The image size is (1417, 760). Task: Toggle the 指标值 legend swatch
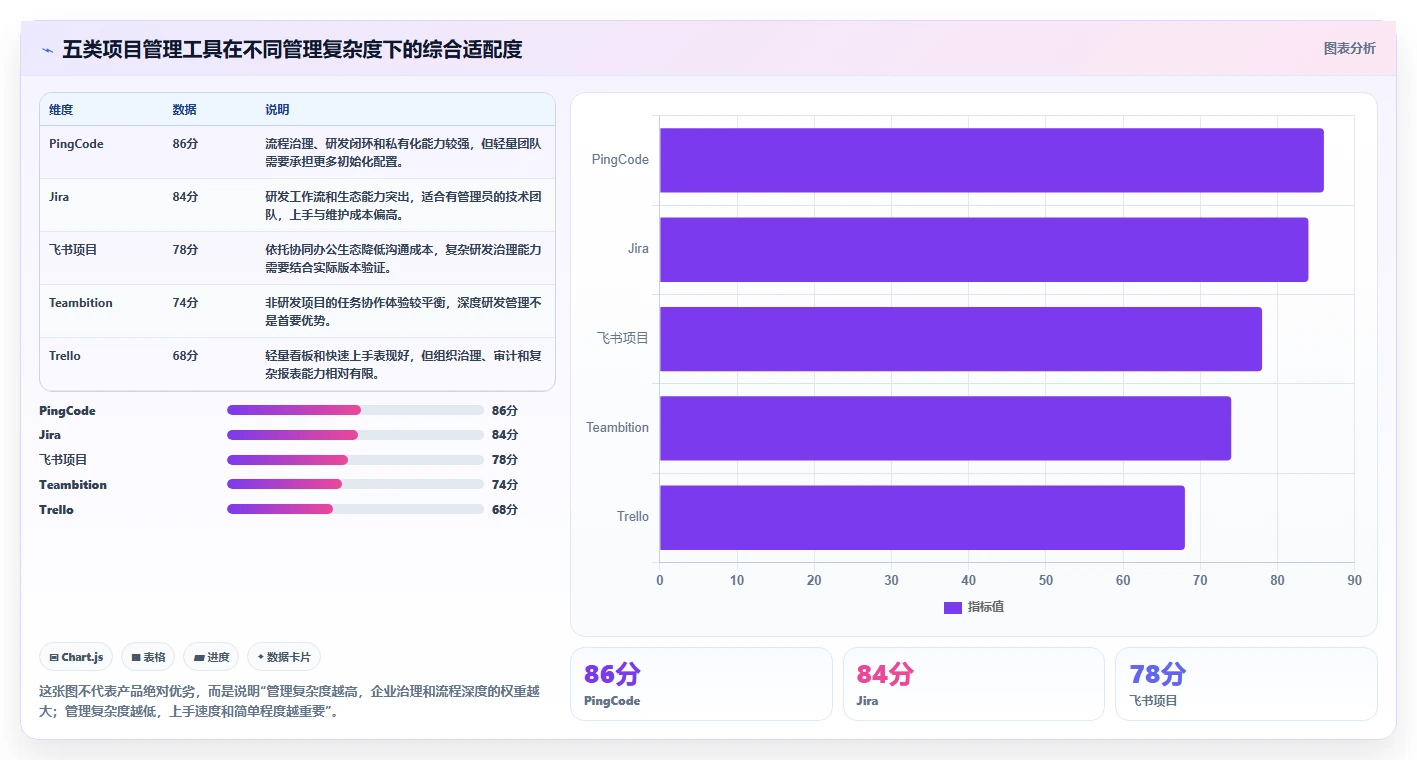(x=953, y=607)
